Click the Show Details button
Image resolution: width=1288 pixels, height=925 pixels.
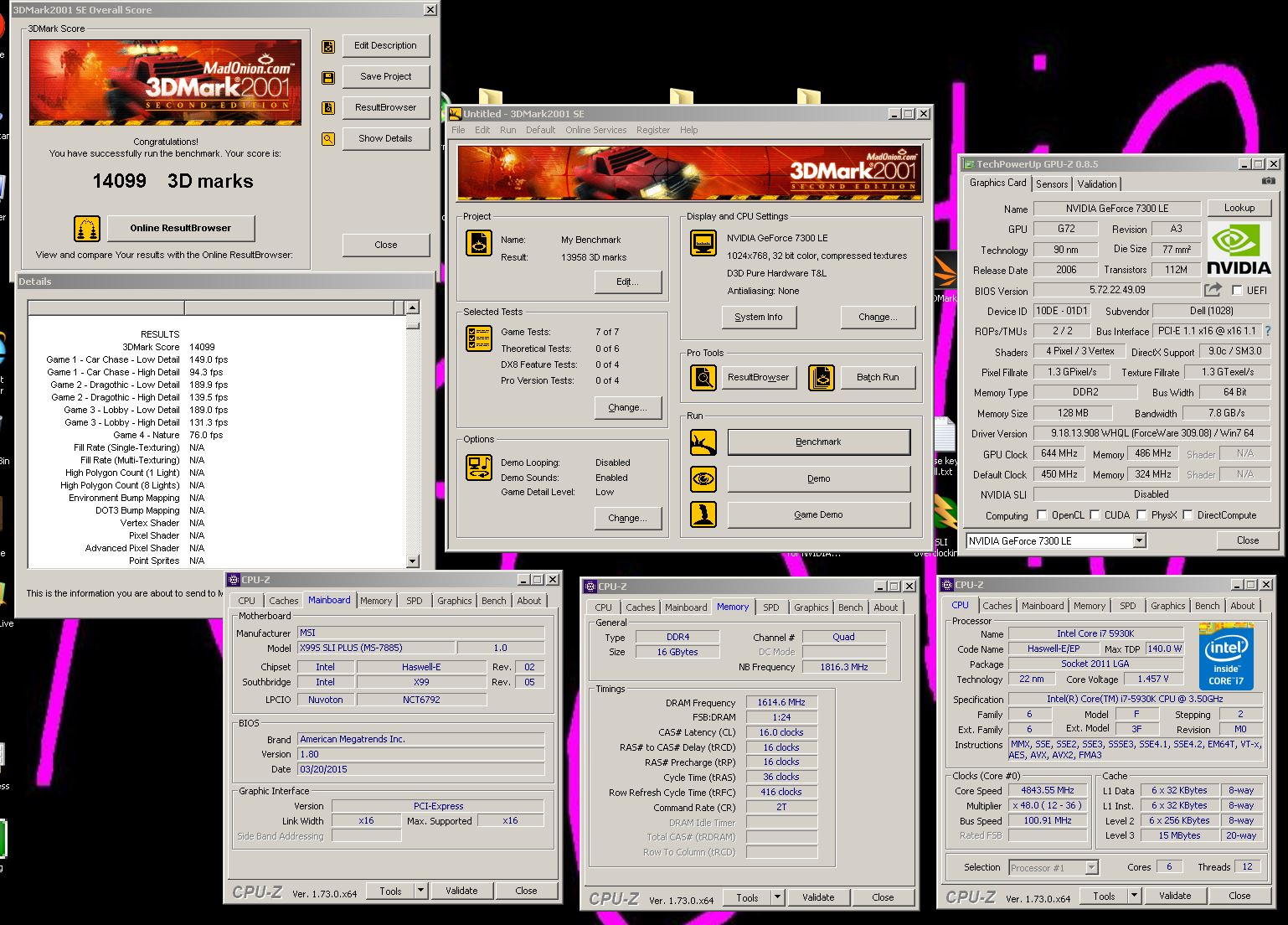pyautogui.click(x=386, y=138)
